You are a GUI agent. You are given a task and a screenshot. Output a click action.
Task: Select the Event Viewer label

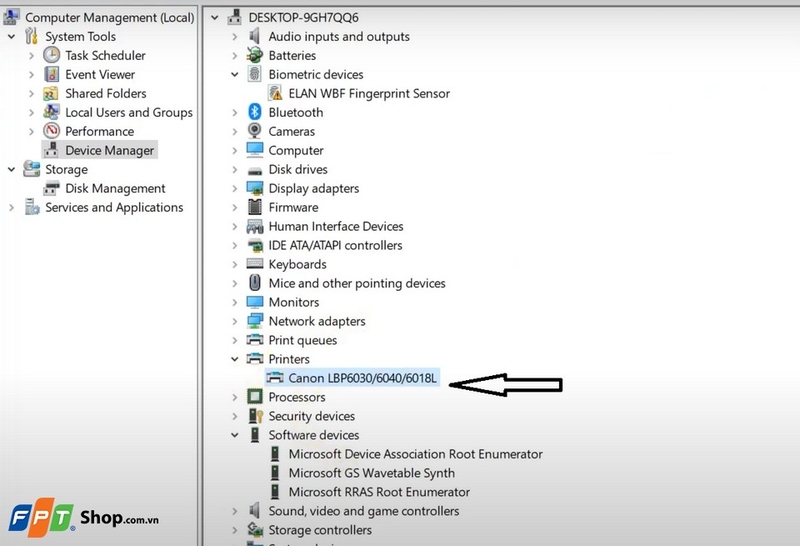[x=100, y=75]
